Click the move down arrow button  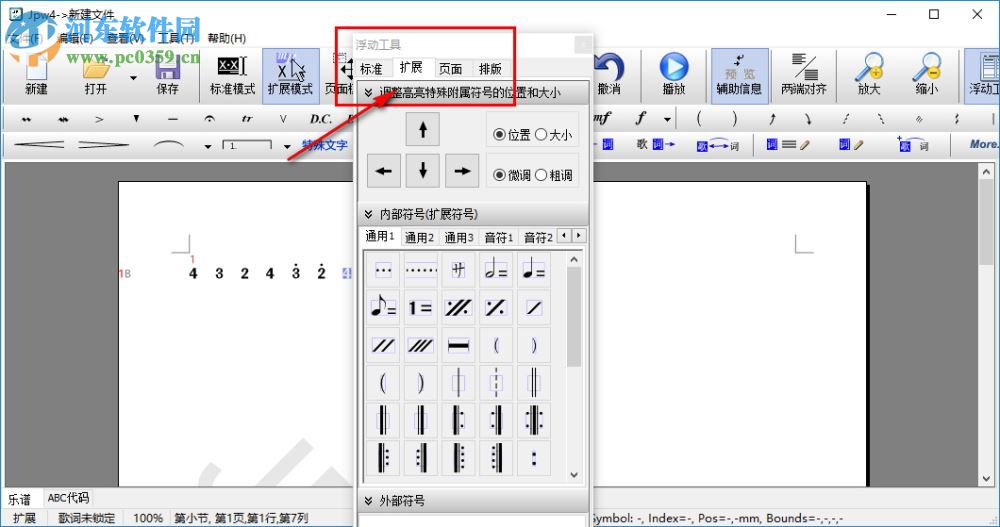422,170
